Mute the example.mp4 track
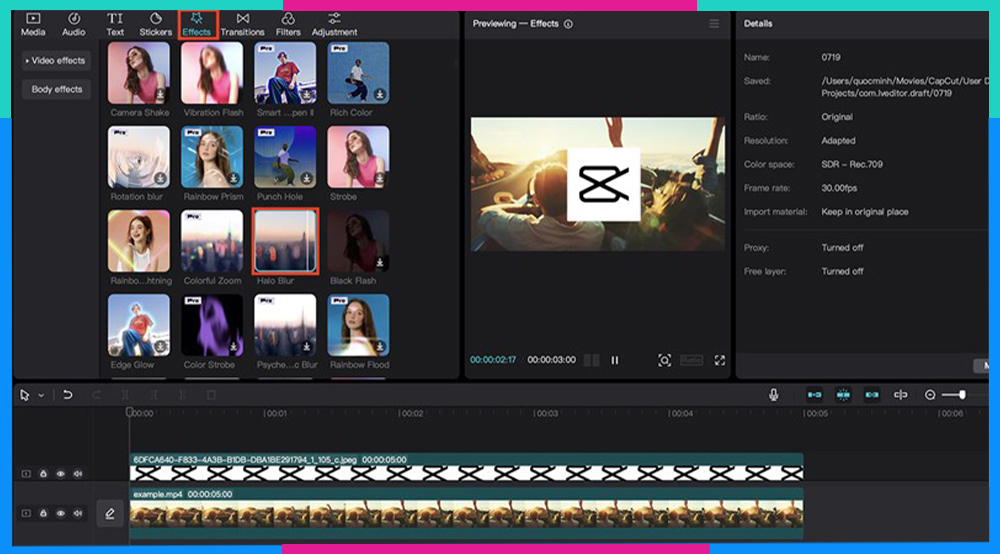Image resolution: width=1000 pixels, height=554 pixels. coord(78,513)
